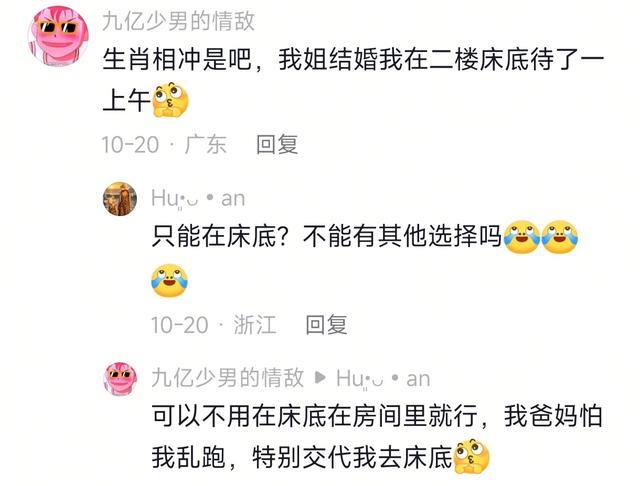Tap the 10-20 · 广东 timestamp
This screenshot has height=486, width=640.
click(164, 144)
